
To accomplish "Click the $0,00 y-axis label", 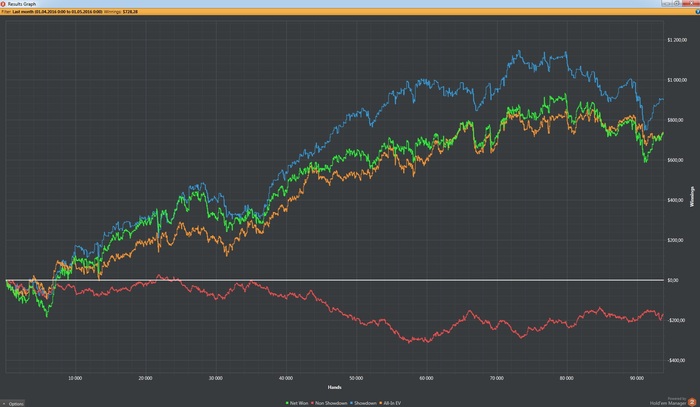I will [672, 280].
